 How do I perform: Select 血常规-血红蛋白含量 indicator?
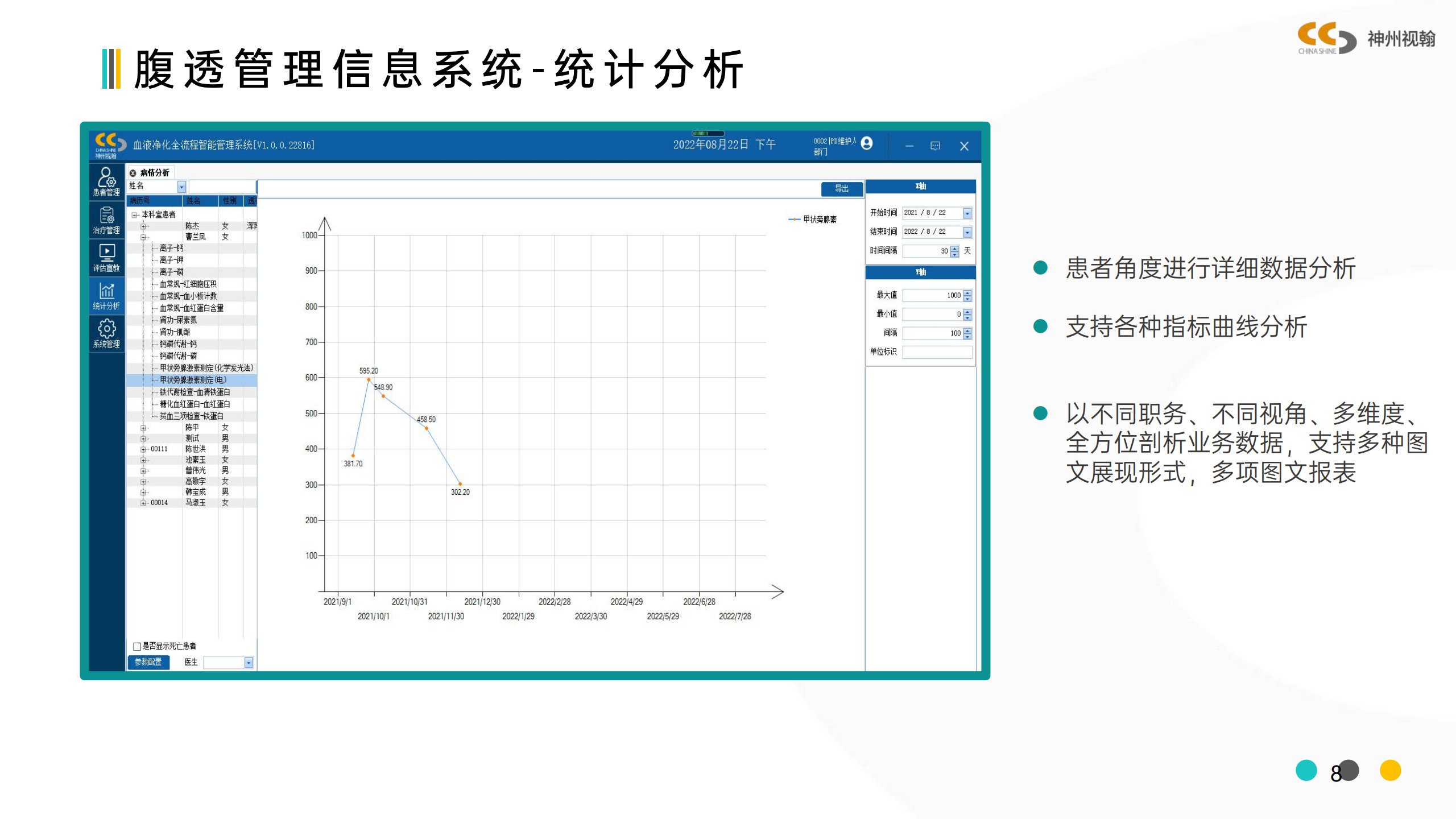point(191,308)
